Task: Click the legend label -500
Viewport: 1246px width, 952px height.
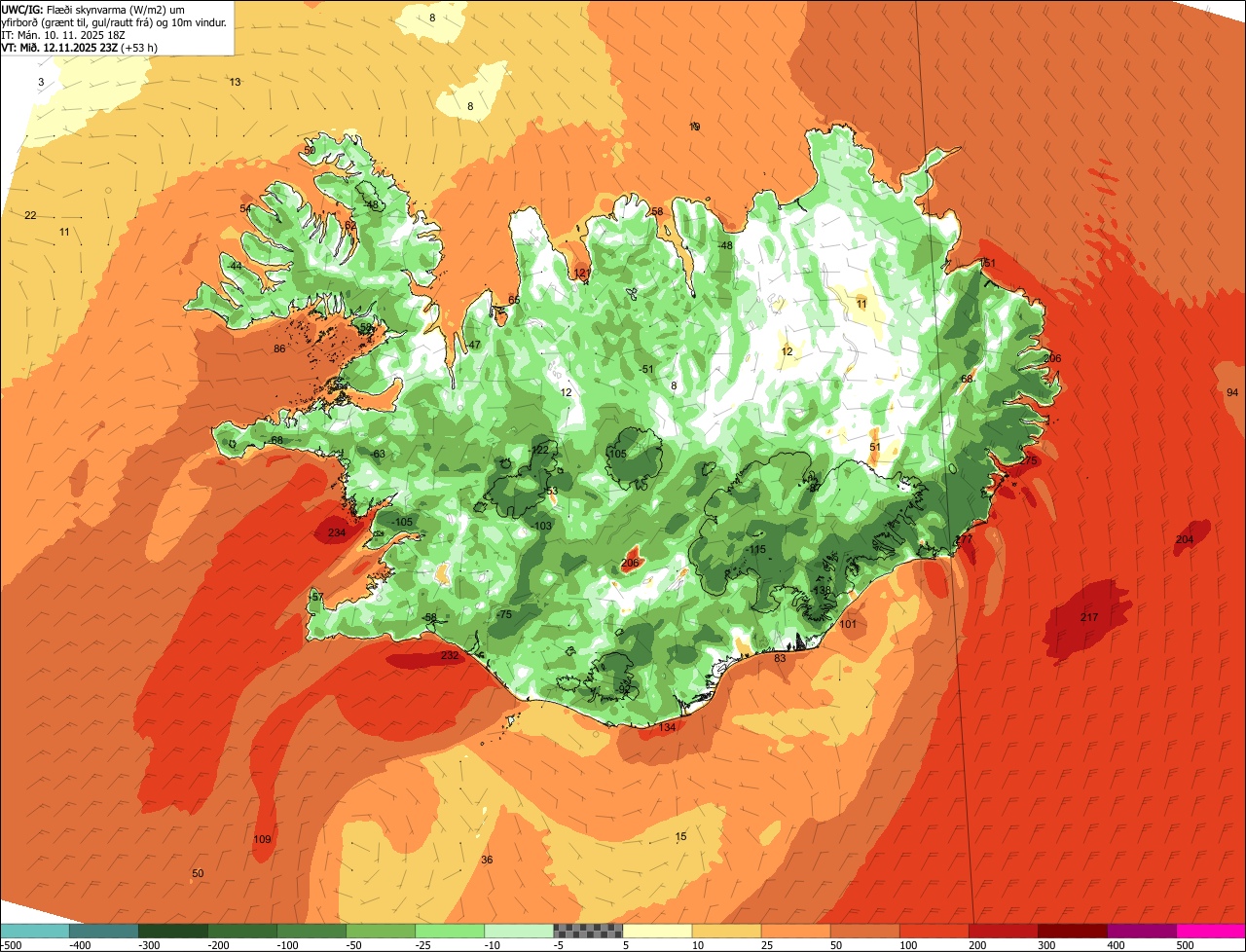Action: click(x=11, y=945)
